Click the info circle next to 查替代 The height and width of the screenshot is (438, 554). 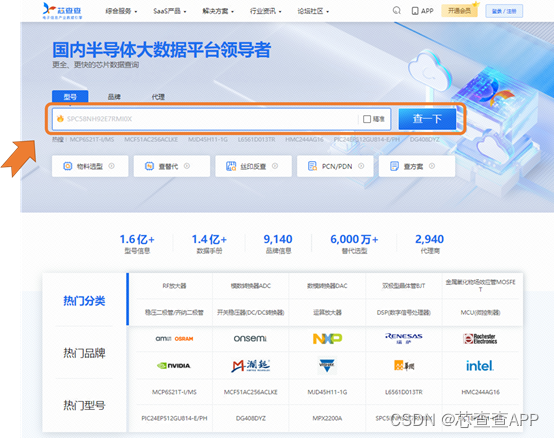(187, 166)
